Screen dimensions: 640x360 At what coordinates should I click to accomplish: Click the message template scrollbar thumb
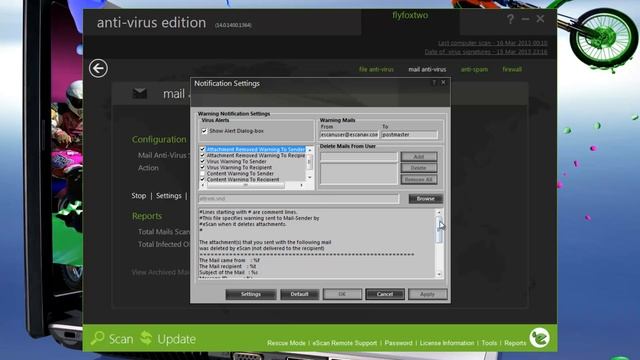click(x=439, y=229)
